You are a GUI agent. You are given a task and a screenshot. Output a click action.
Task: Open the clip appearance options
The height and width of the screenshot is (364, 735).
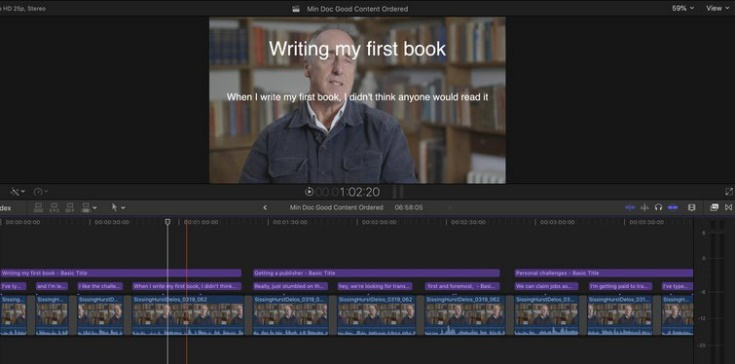[691, 208]
